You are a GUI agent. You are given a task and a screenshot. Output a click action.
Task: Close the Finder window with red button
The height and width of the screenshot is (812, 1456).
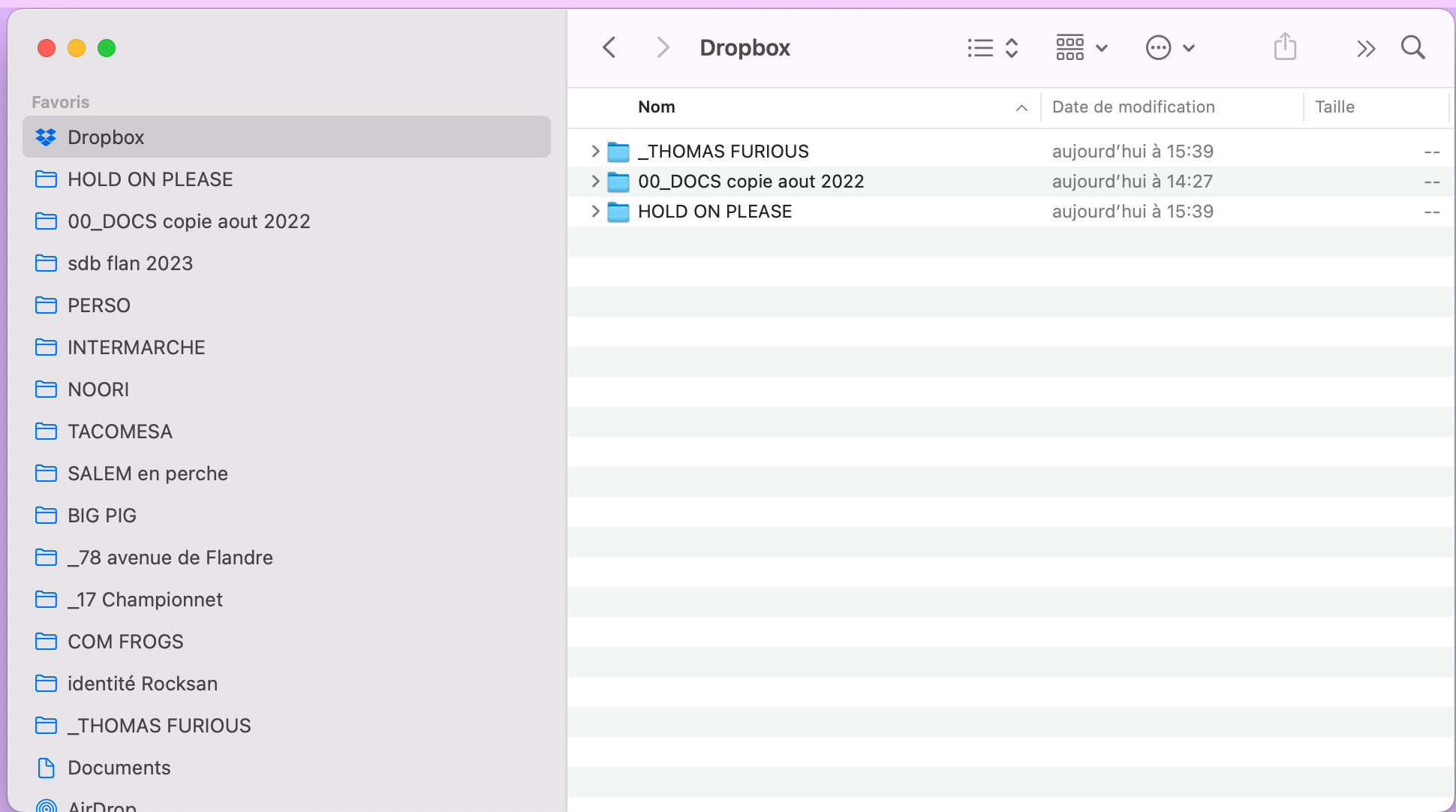tap(47, 48)
